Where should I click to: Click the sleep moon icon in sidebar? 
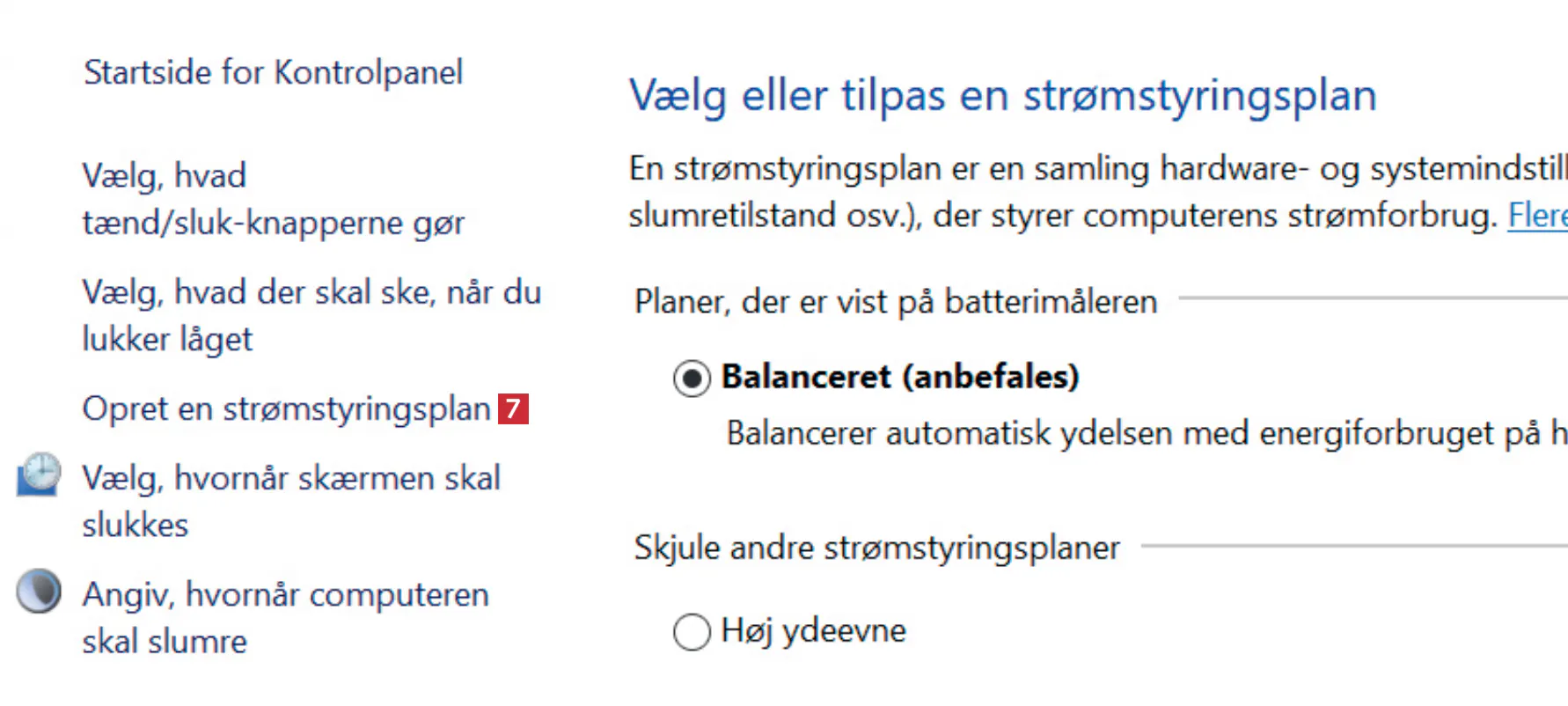(39, 592)
